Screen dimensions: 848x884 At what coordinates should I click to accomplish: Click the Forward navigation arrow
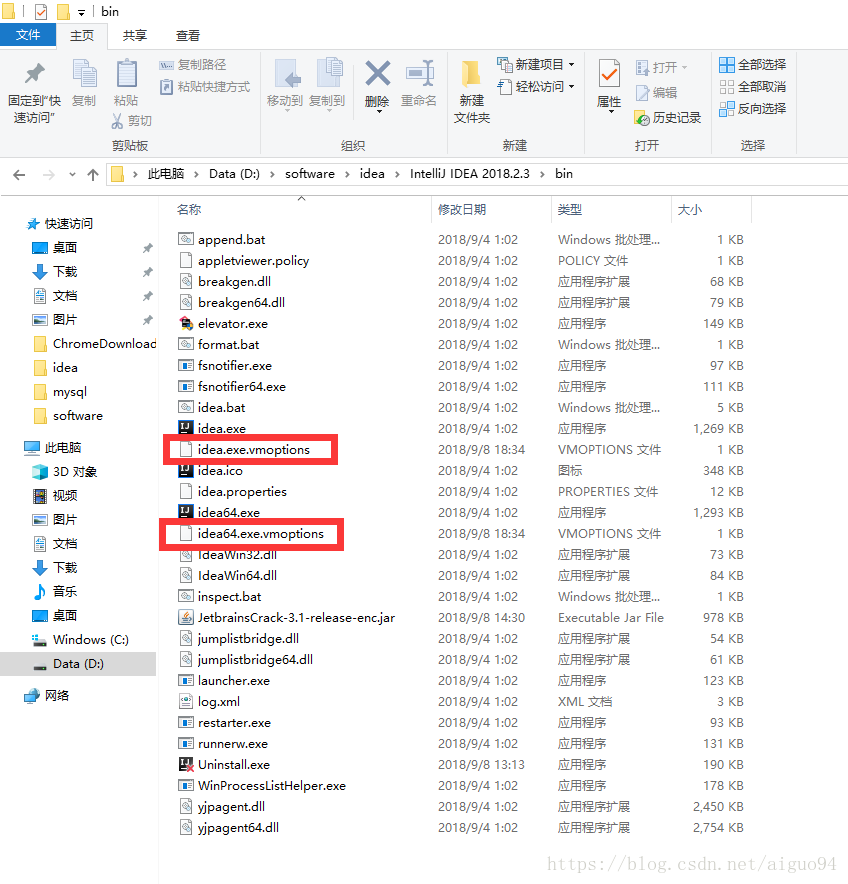click(49, 175)
